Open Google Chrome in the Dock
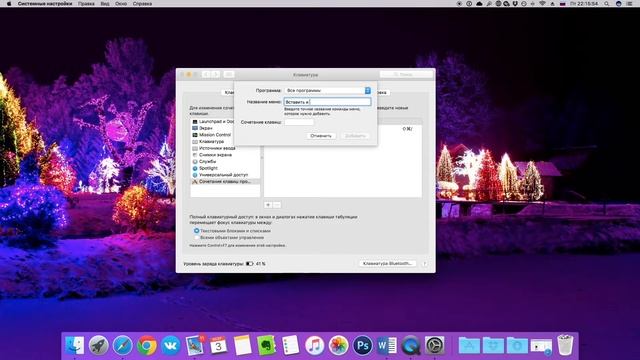The height and width of the screenshot is (360, 640). click(147, 346)
